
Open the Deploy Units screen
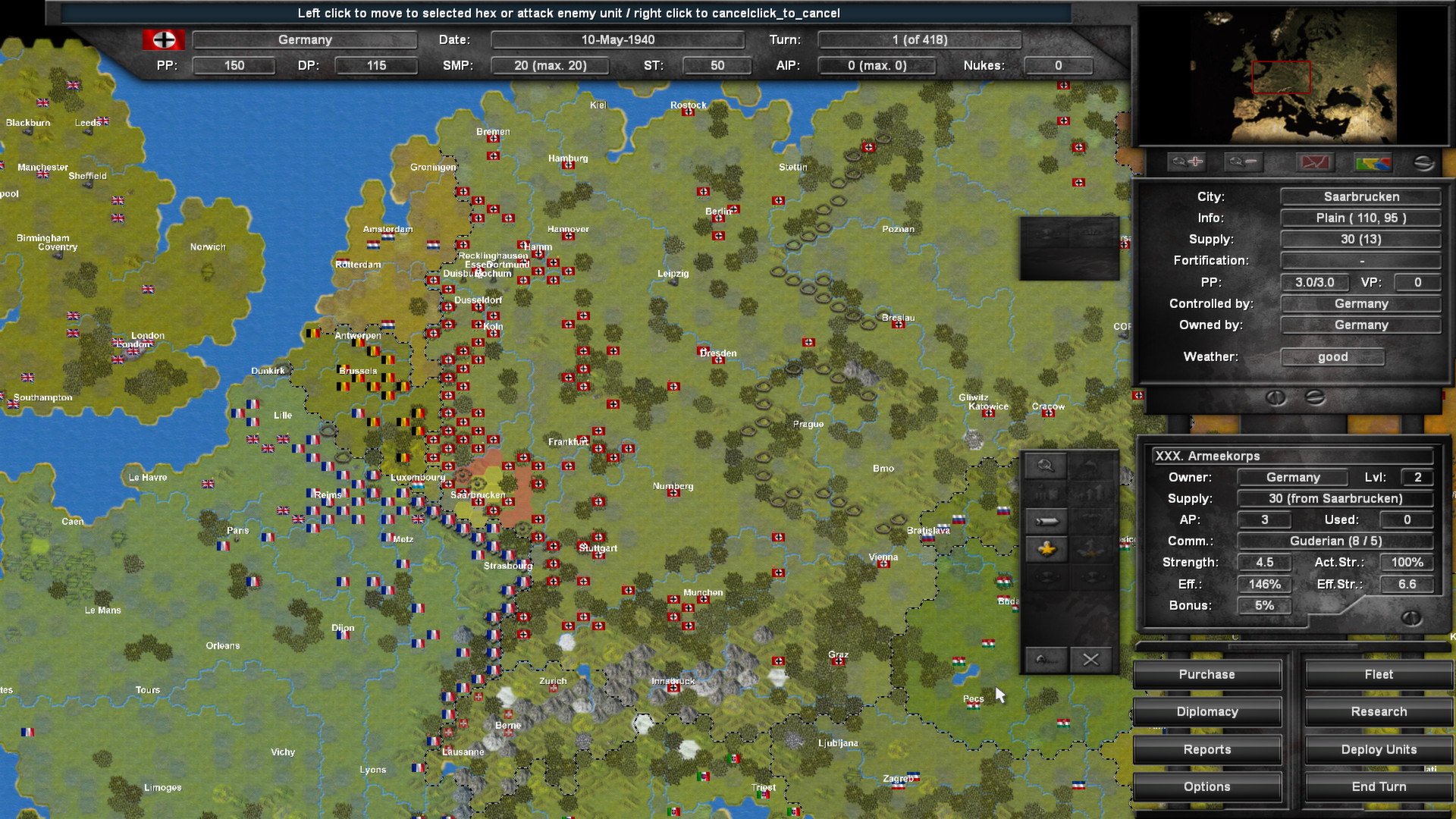pyautogui.click(x=1378, y=749)
